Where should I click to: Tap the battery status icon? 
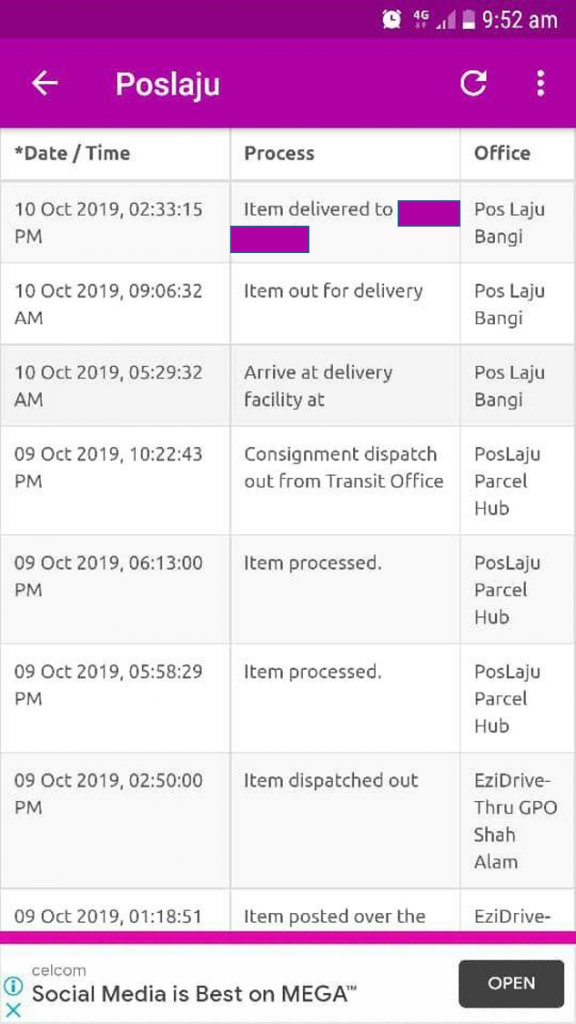tap(468, 21)
